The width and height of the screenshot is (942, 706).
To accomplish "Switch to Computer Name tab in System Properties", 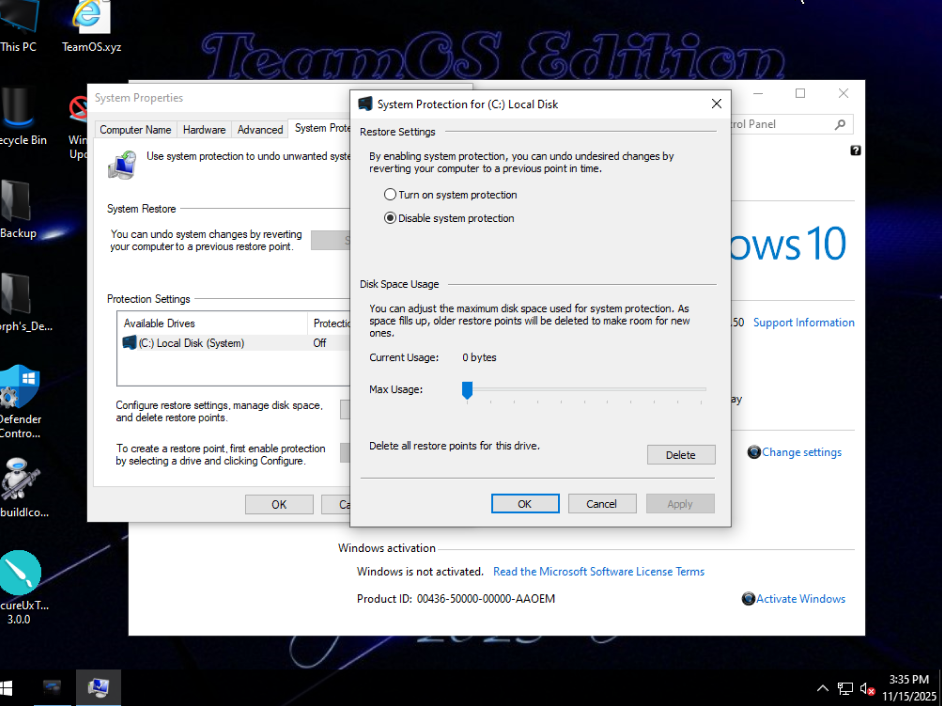I will pos(135,130).
